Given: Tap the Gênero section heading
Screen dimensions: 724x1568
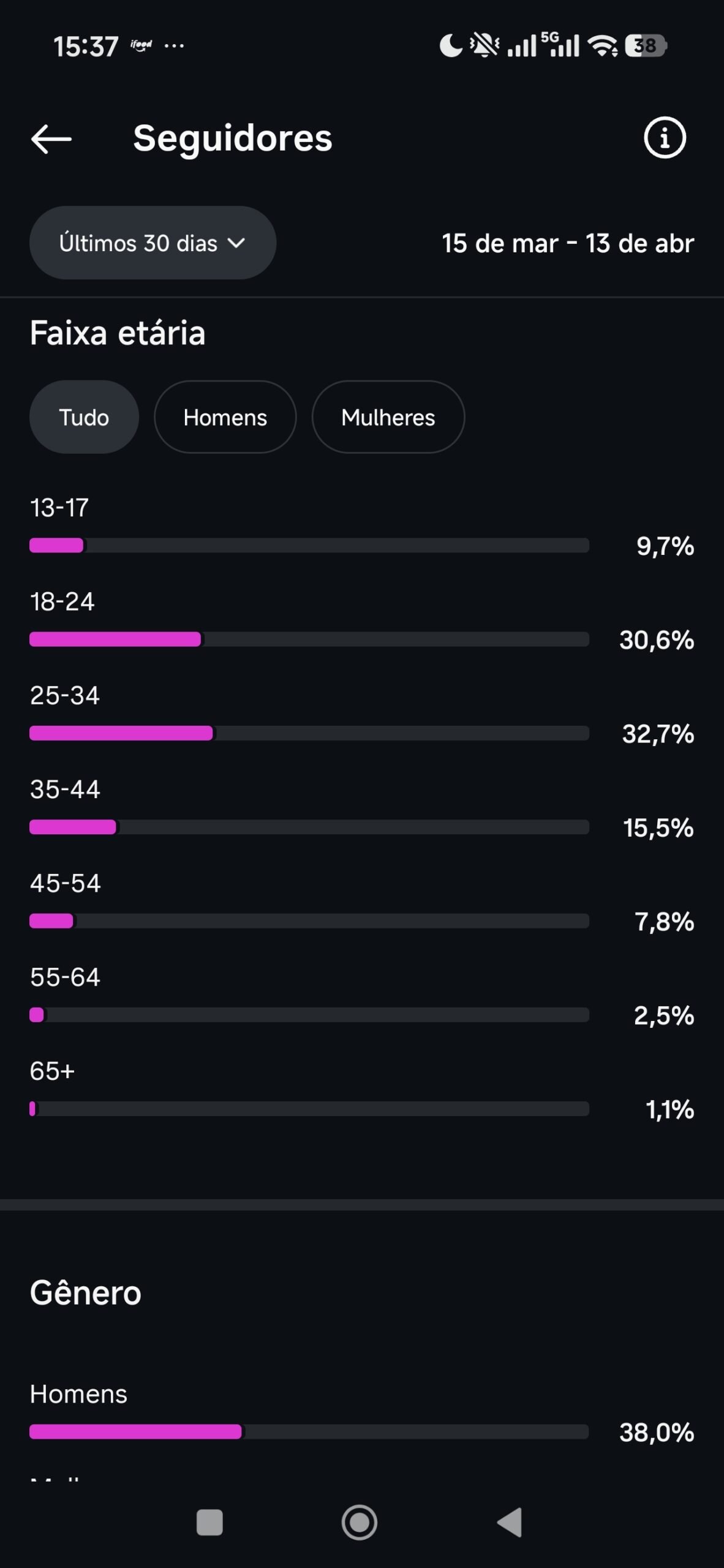Looking at the screenshot, I should (x=86, y=1293).
